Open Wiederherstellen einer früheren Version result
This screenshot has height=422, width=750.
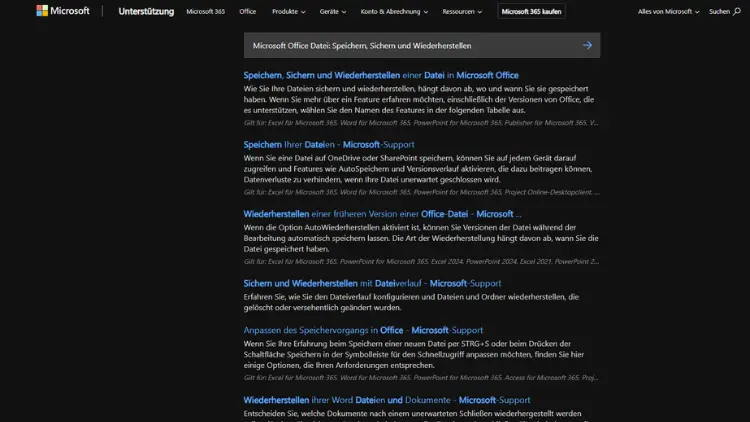click(382, 214)
